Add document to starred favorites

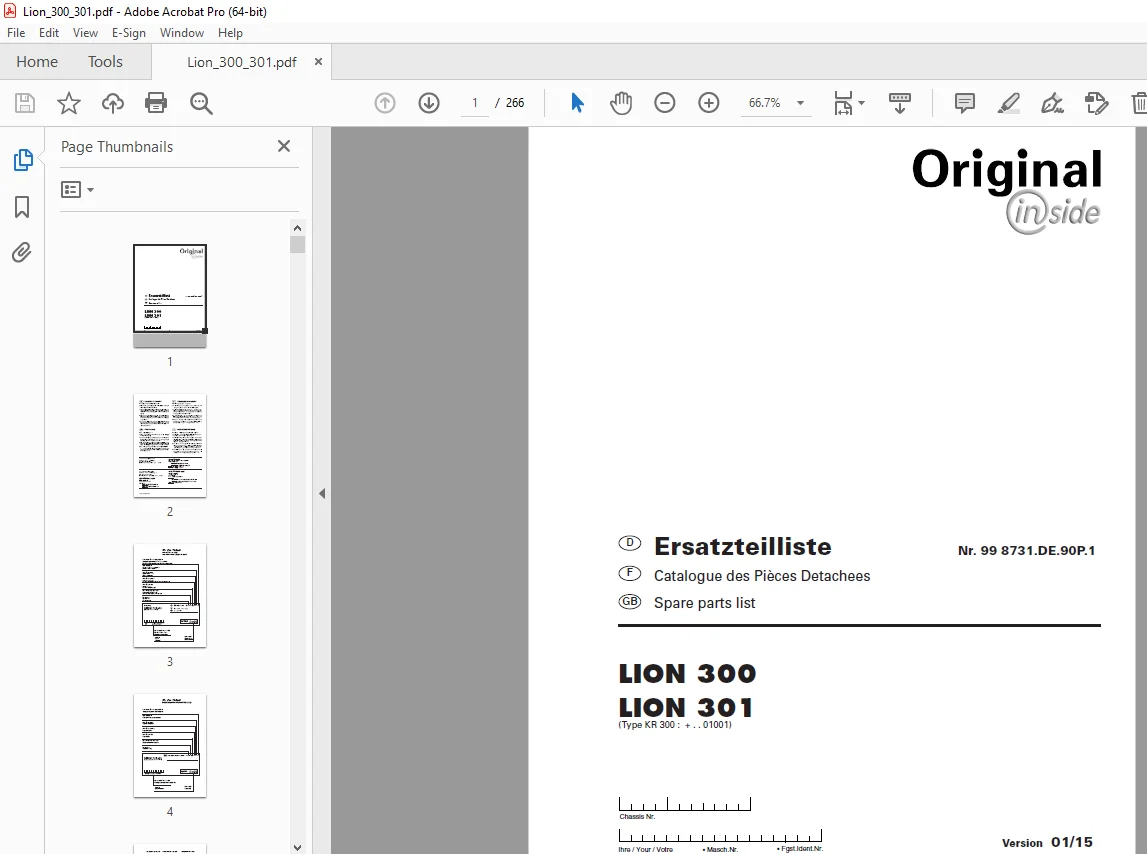[x=69, y=103]
